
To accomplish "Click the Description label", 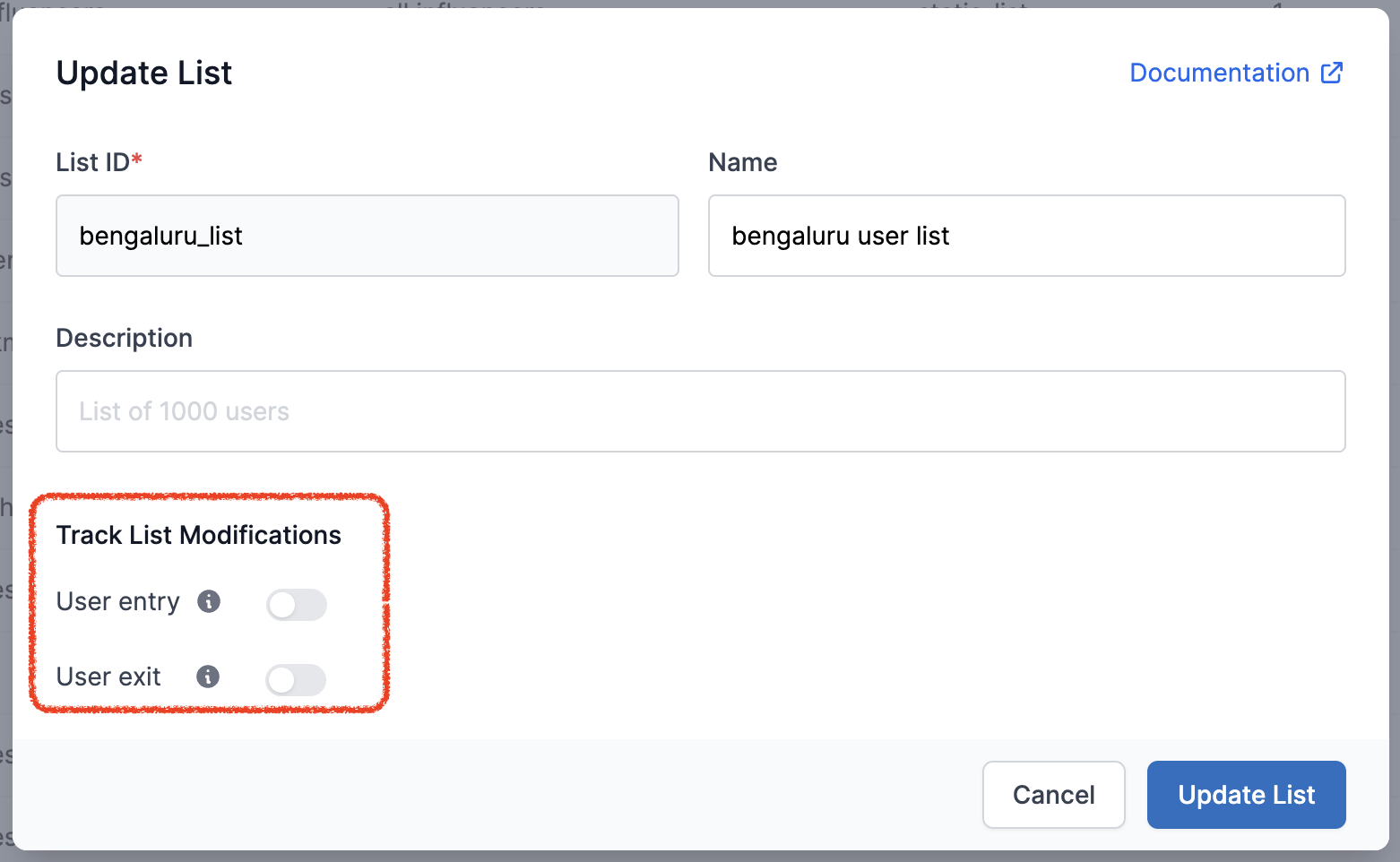I will pyautogui.click(x=125, y=338).
